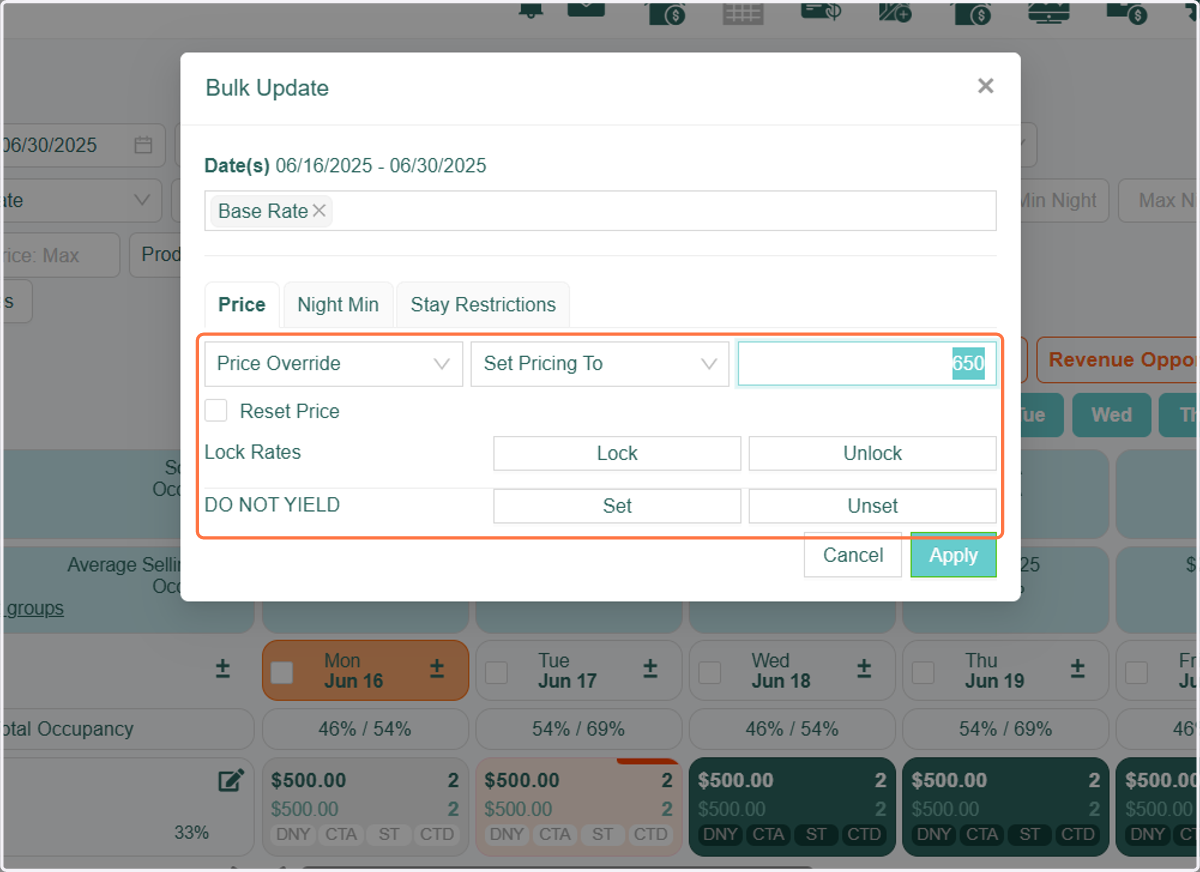
Task: Switch to the Stay Restrictions tab
Action: click(x=483, y=305)
